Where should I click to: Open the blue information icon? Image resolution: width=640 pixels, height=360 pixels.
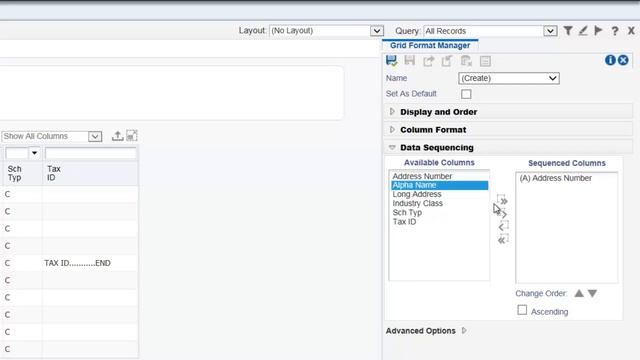pos(610,60)
